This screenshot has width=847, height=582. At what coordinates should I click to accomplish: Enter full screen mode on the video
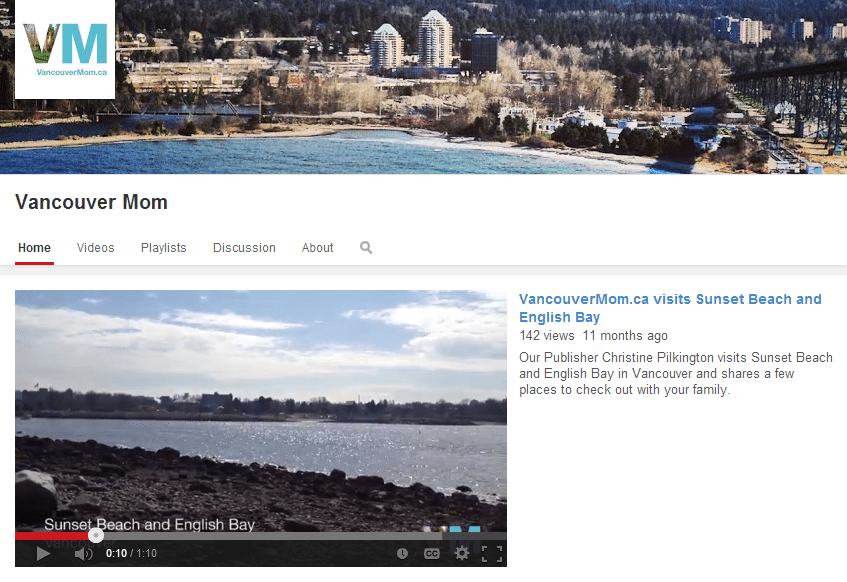tap(492, 553)
